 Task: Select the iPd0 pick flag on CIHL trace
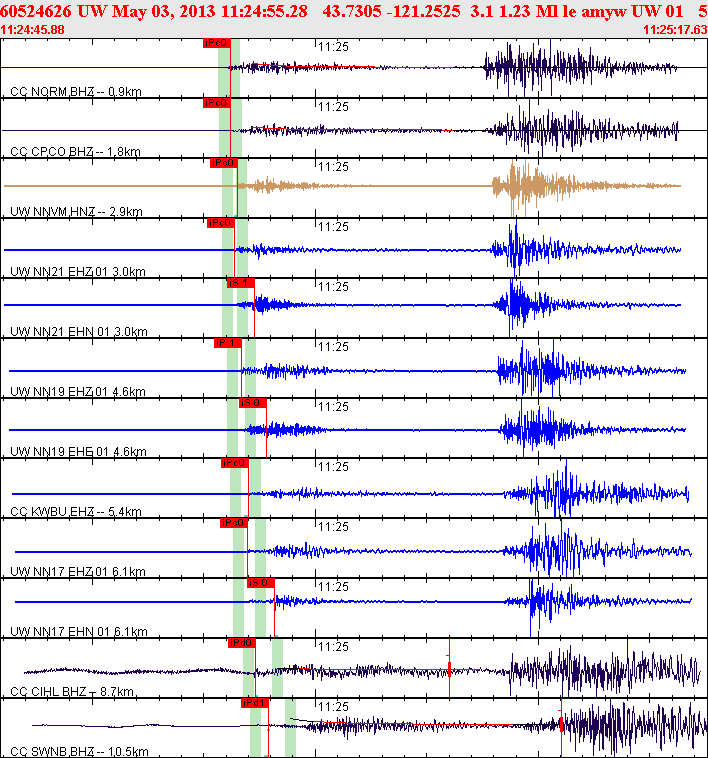[242, 642]
